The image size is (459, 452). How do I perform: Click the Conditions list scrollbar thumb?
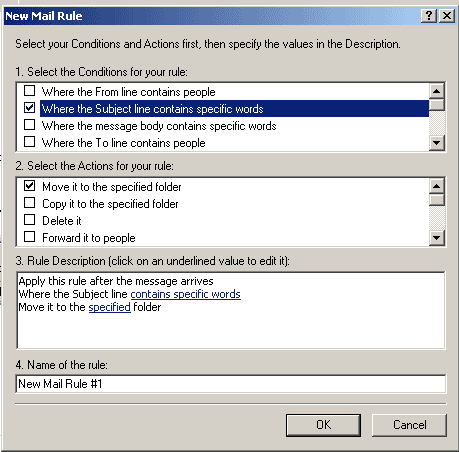pos(437,105)
